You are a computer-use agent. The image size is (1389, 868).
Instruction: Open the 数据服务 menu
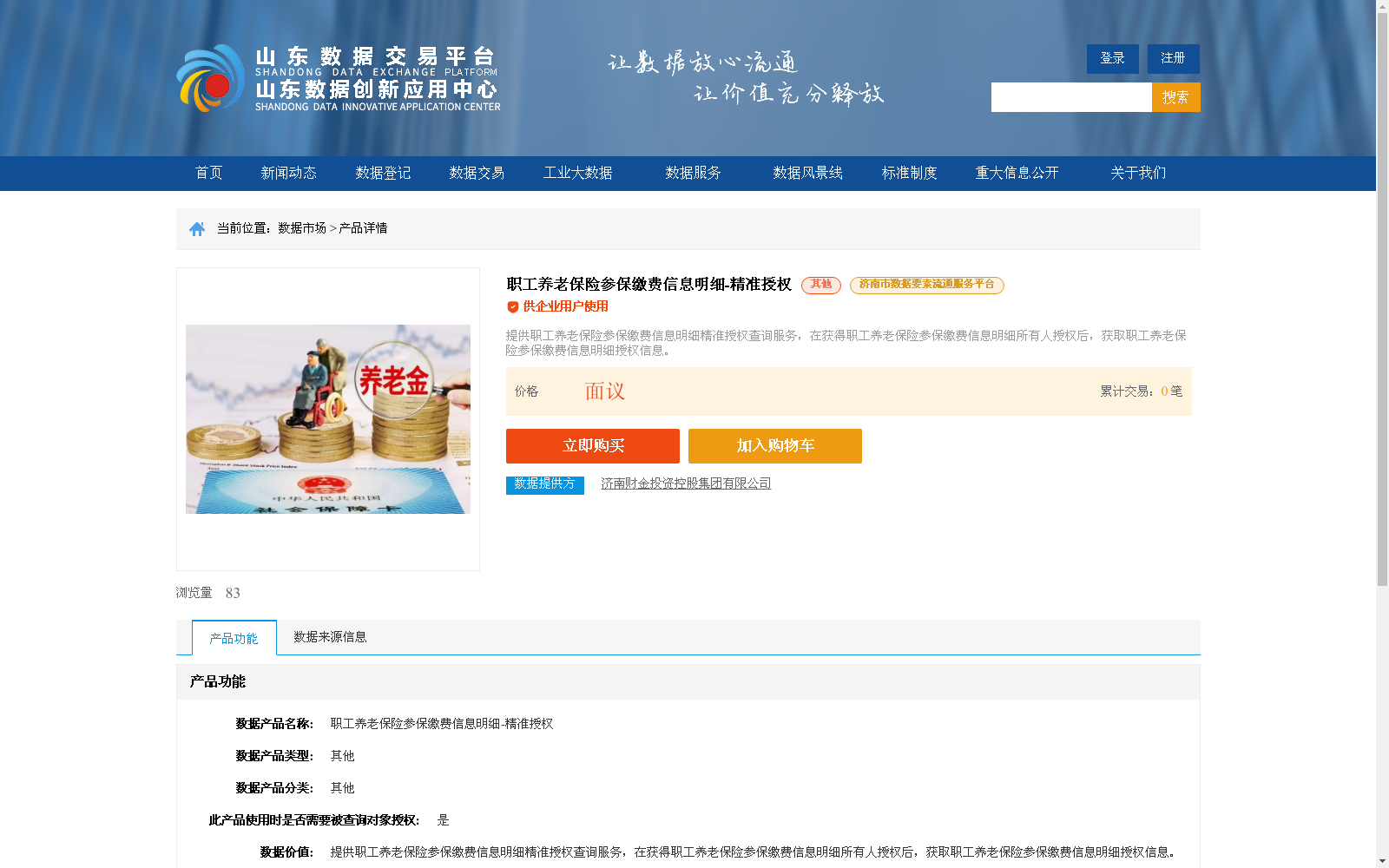pyautogui.click(x=693, y=173)
